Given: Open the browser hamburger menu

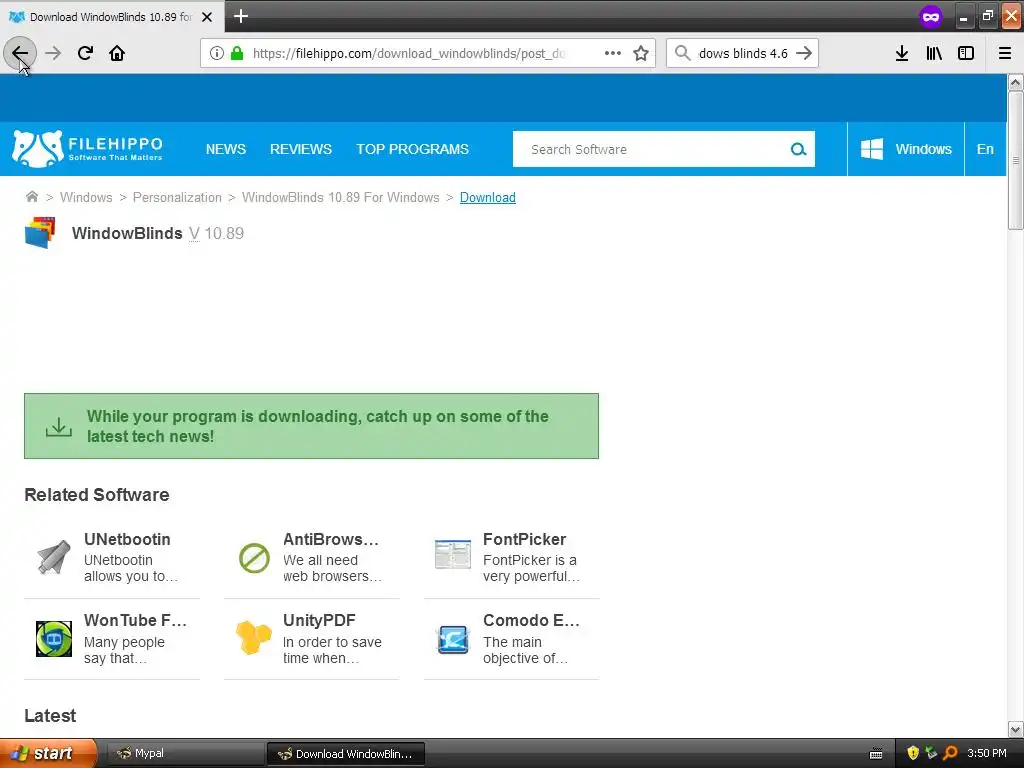Looking at the screenshot, I should (x=1005, y=53).
